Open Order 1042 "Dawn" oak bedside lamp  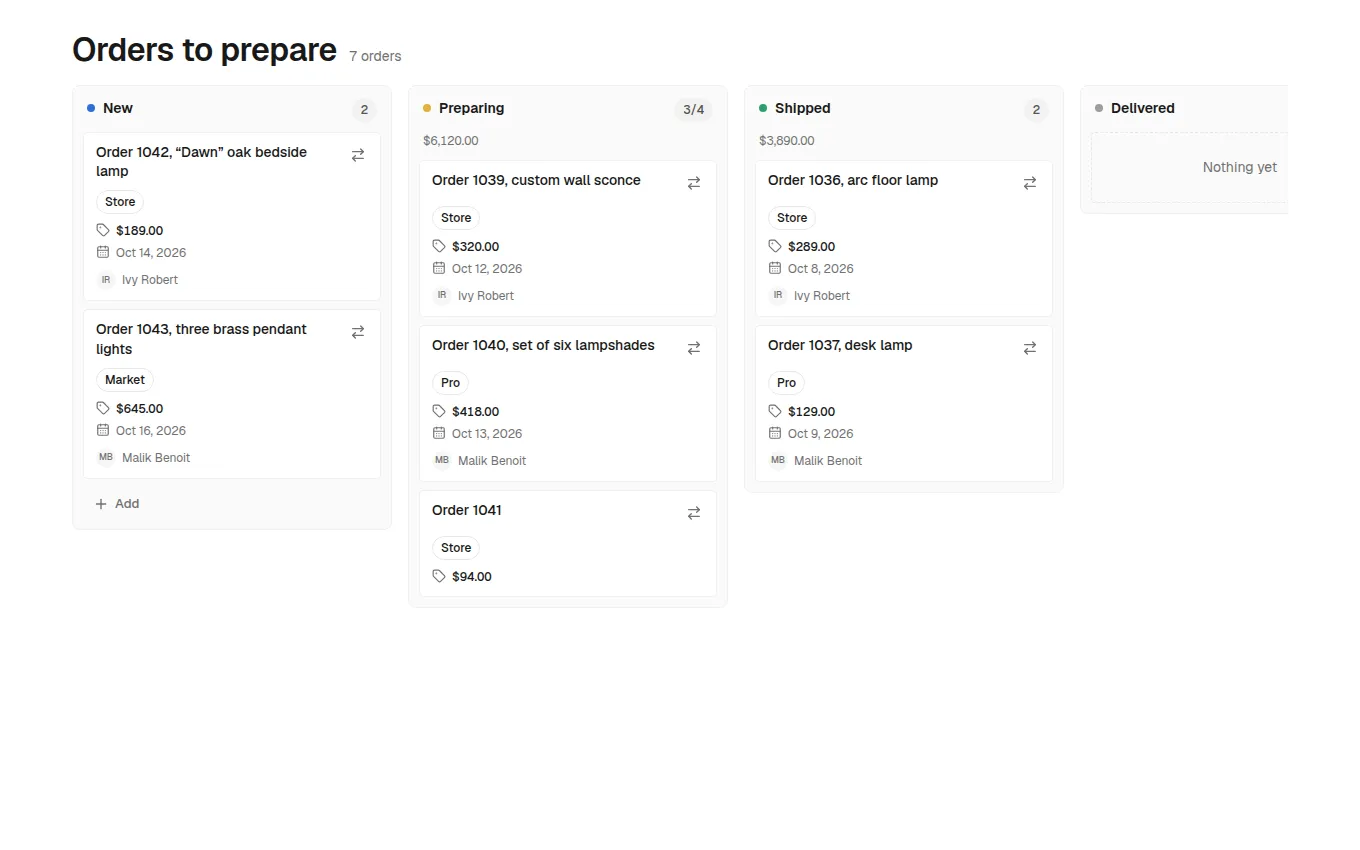202,161
